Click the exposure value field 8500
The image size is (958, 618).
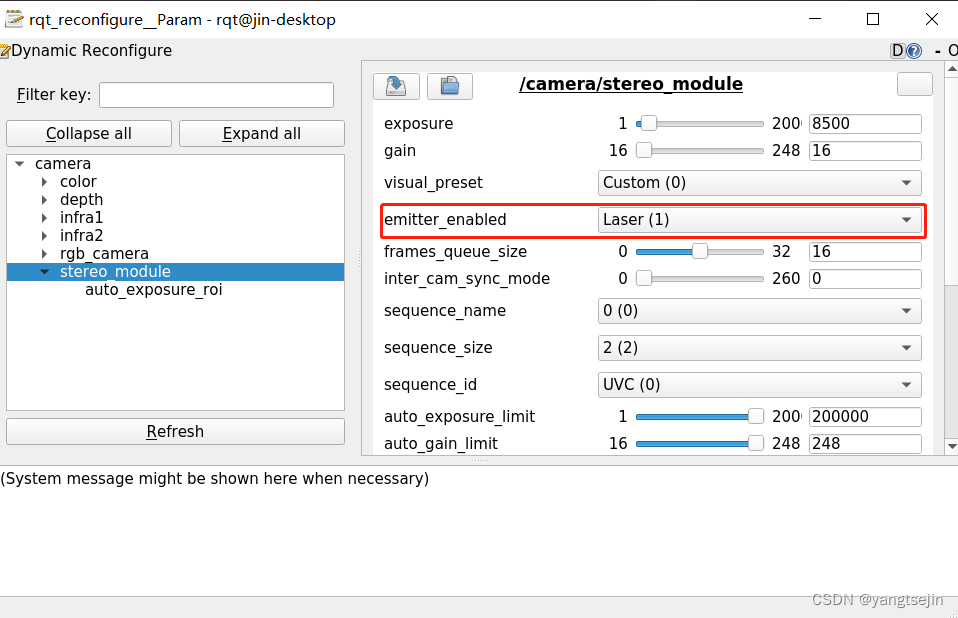(865, 124)
